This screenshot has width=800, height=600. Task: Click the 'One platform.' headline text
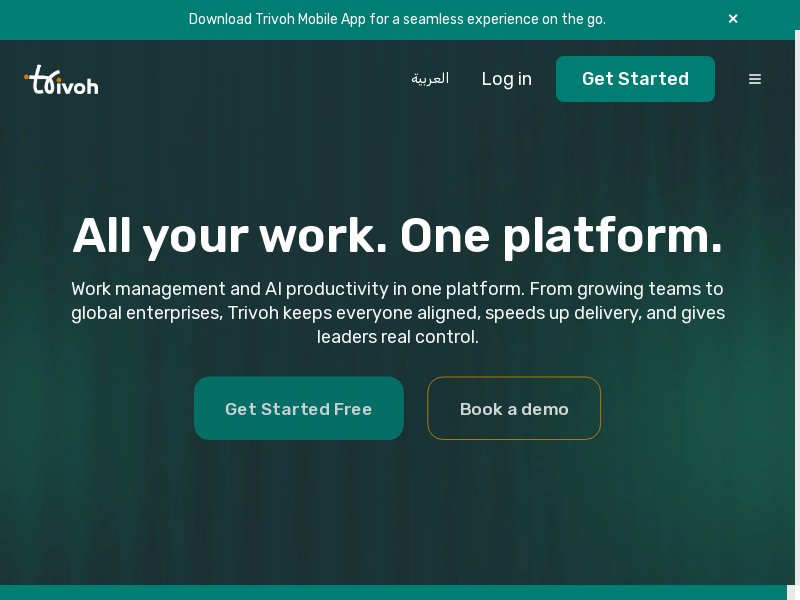(560, 236)
